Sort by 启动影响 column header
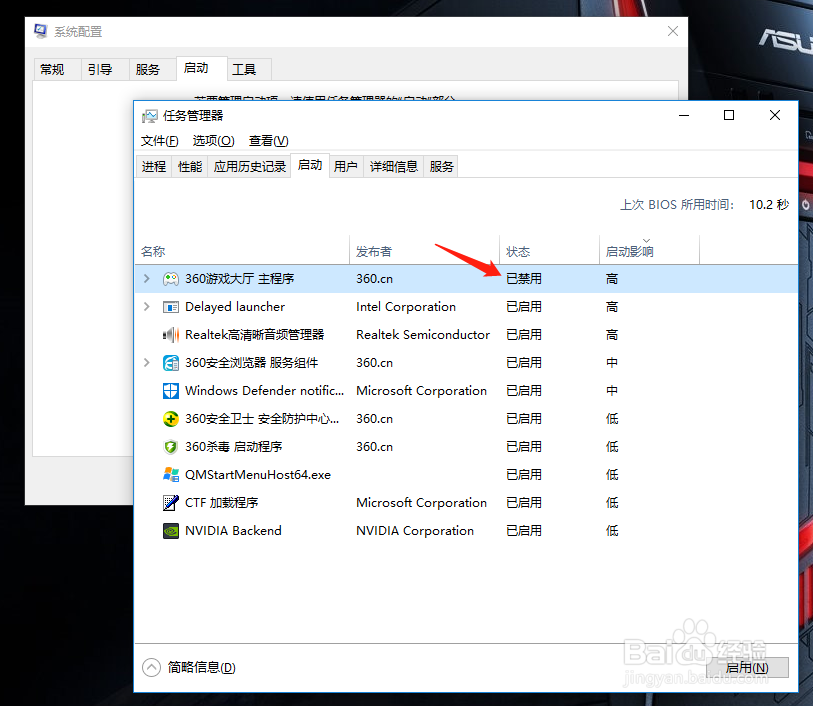813x706 pixels. tap(650, 251)
